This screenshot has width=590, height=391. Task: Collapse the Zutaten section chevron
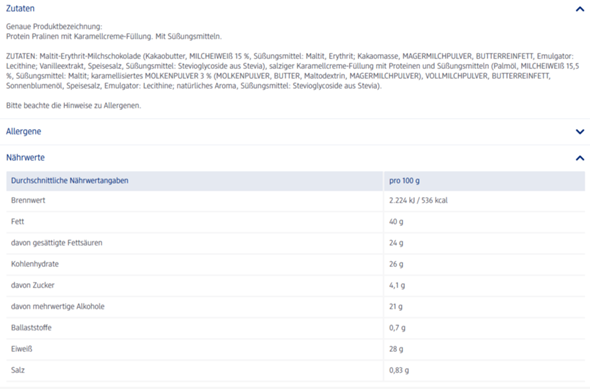[x=580, y=9]
